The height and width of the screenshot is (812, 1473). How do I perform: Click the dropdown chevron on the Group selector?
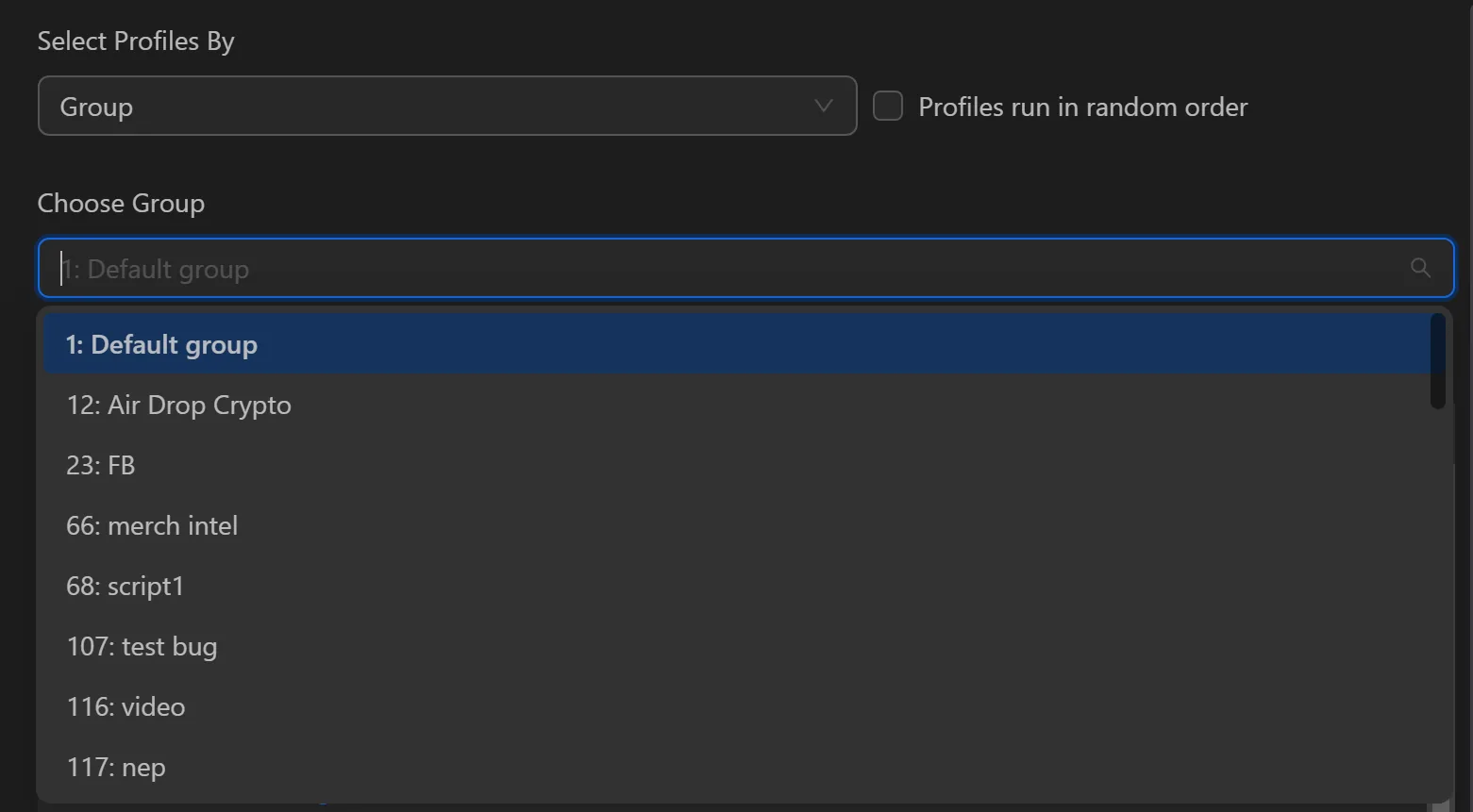click(822, 106)
